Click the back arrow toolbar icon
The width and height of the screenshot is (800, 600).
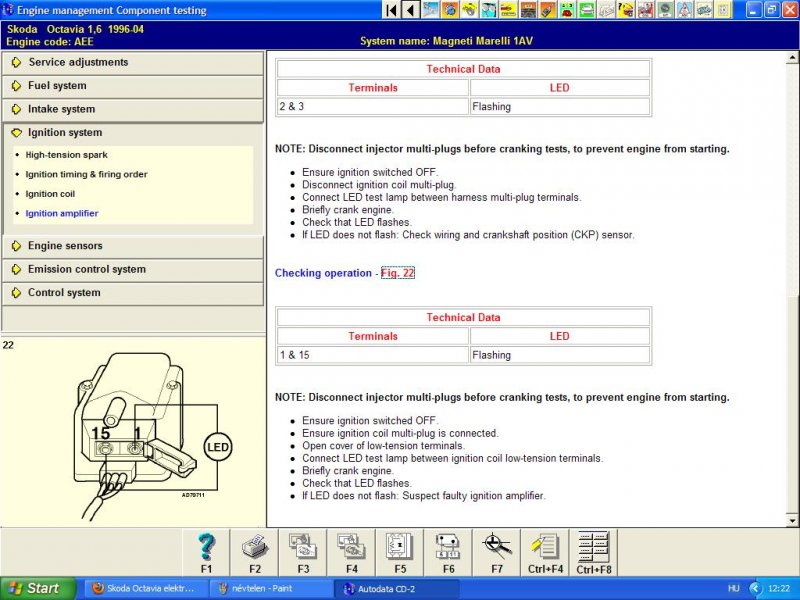coord(411,10)
